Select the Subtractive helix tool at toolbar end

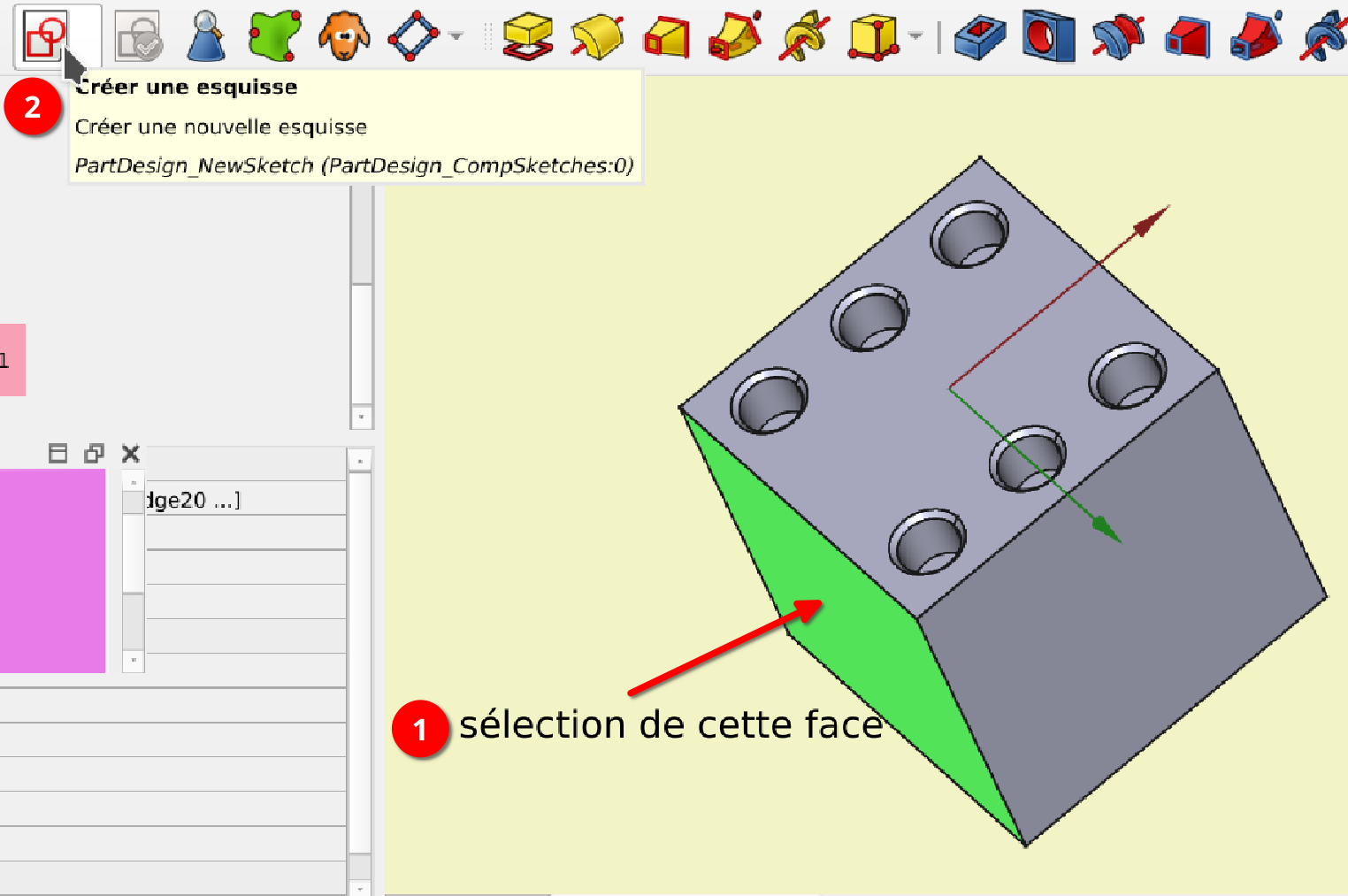coord(1324,36)
